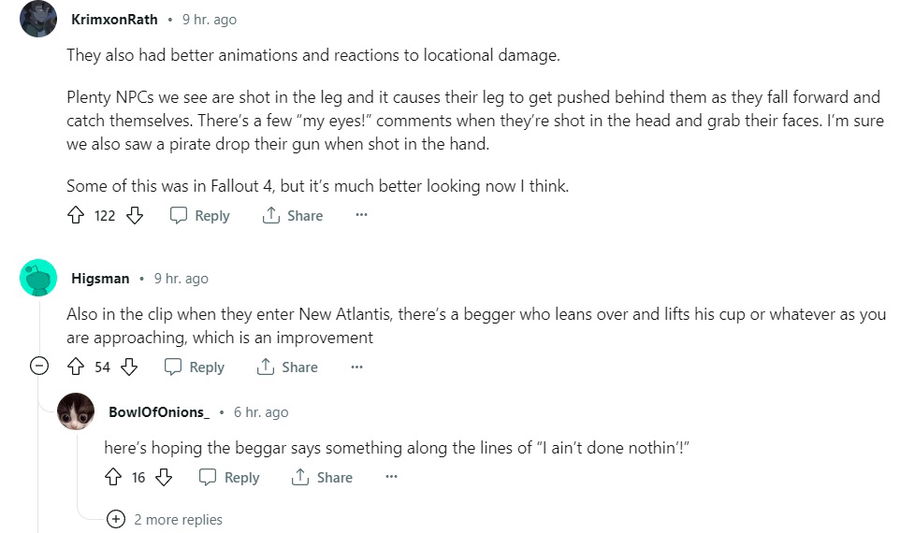Collapse Higsman's comment thread
Image resolution: width=900 pixels, height=533 pixels.
pyautogui.click(x=40, y=367)
